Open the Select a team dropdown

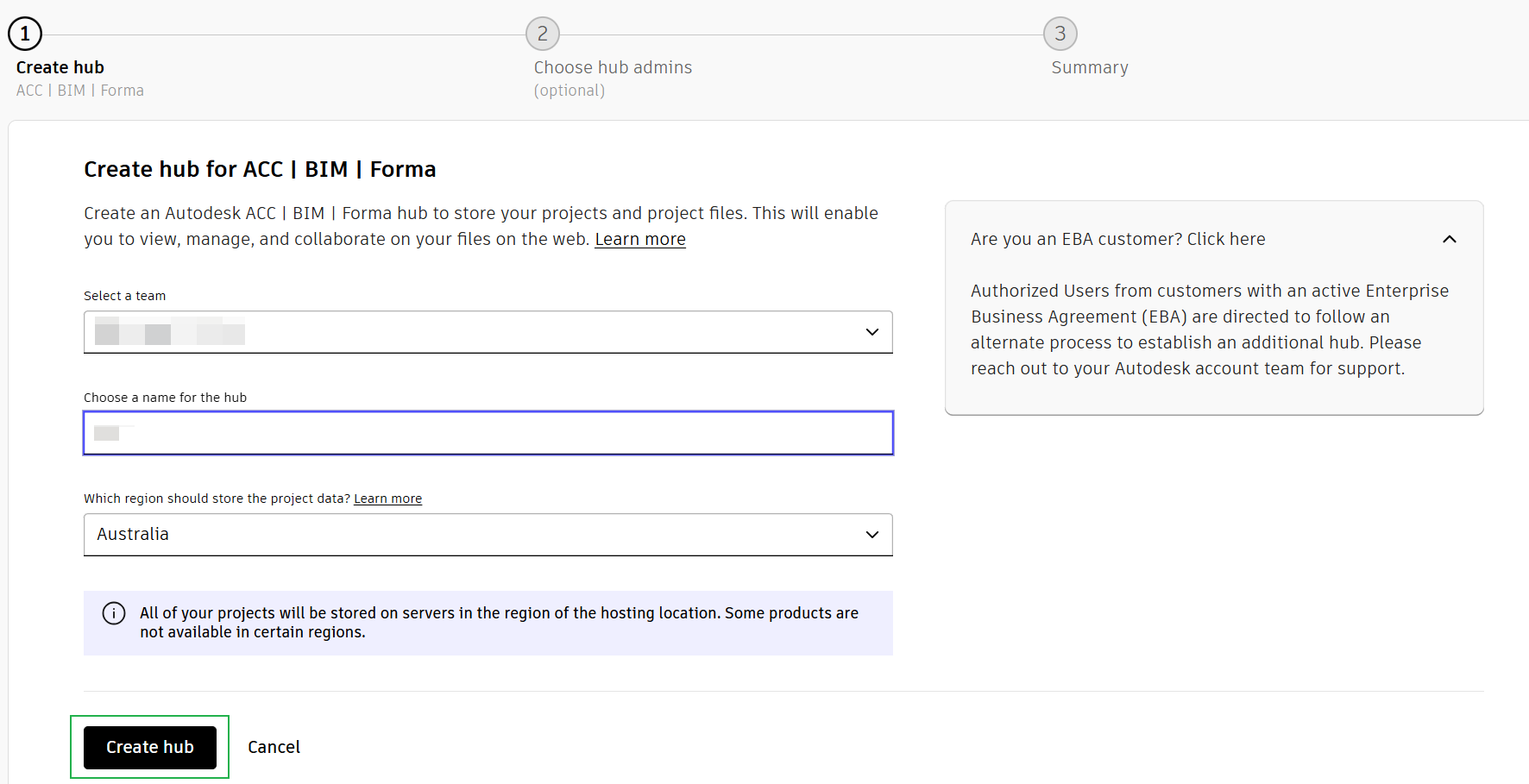pos(488,332)
